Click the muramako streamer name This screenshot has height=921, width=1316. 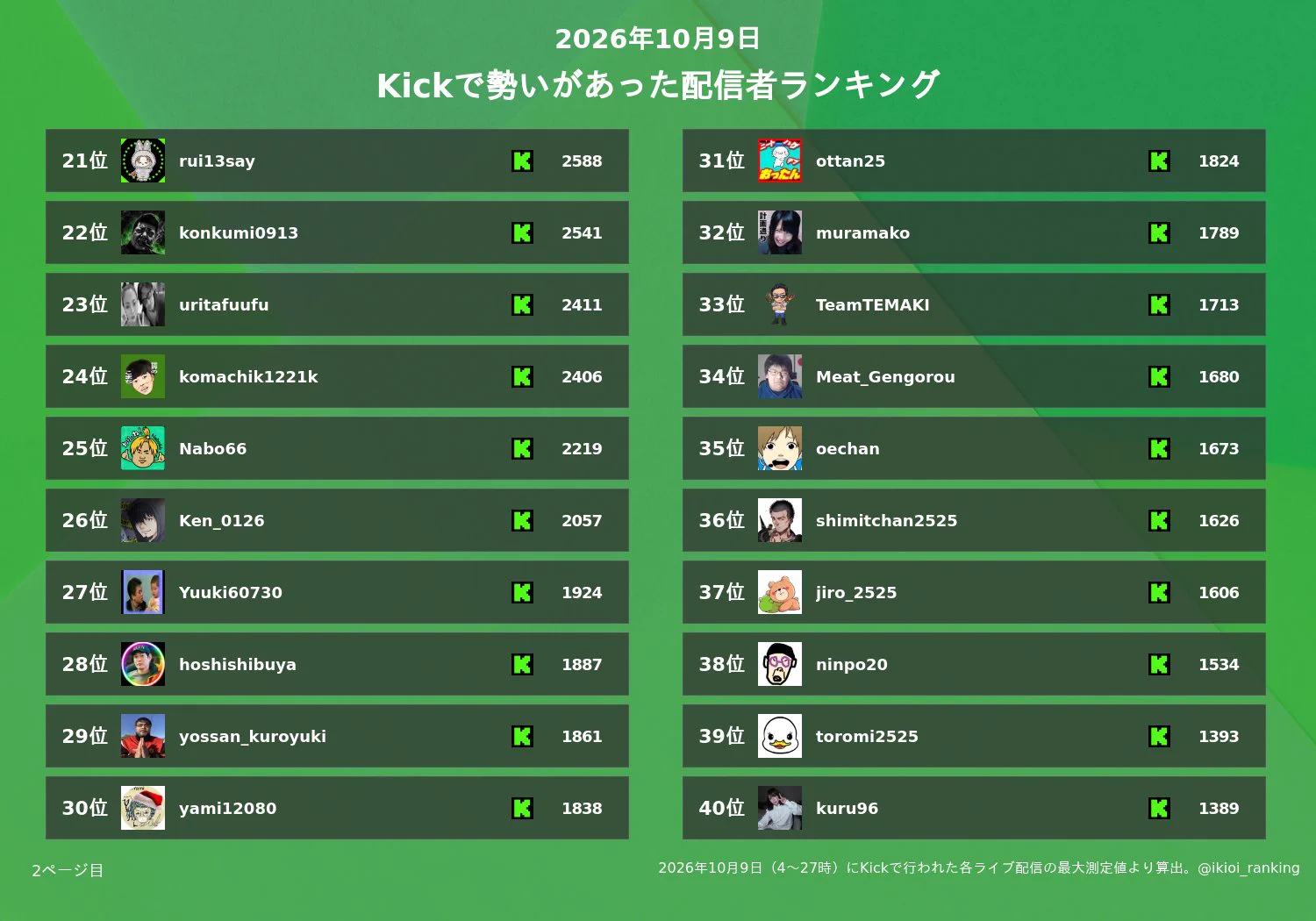(x=862, y=232)
